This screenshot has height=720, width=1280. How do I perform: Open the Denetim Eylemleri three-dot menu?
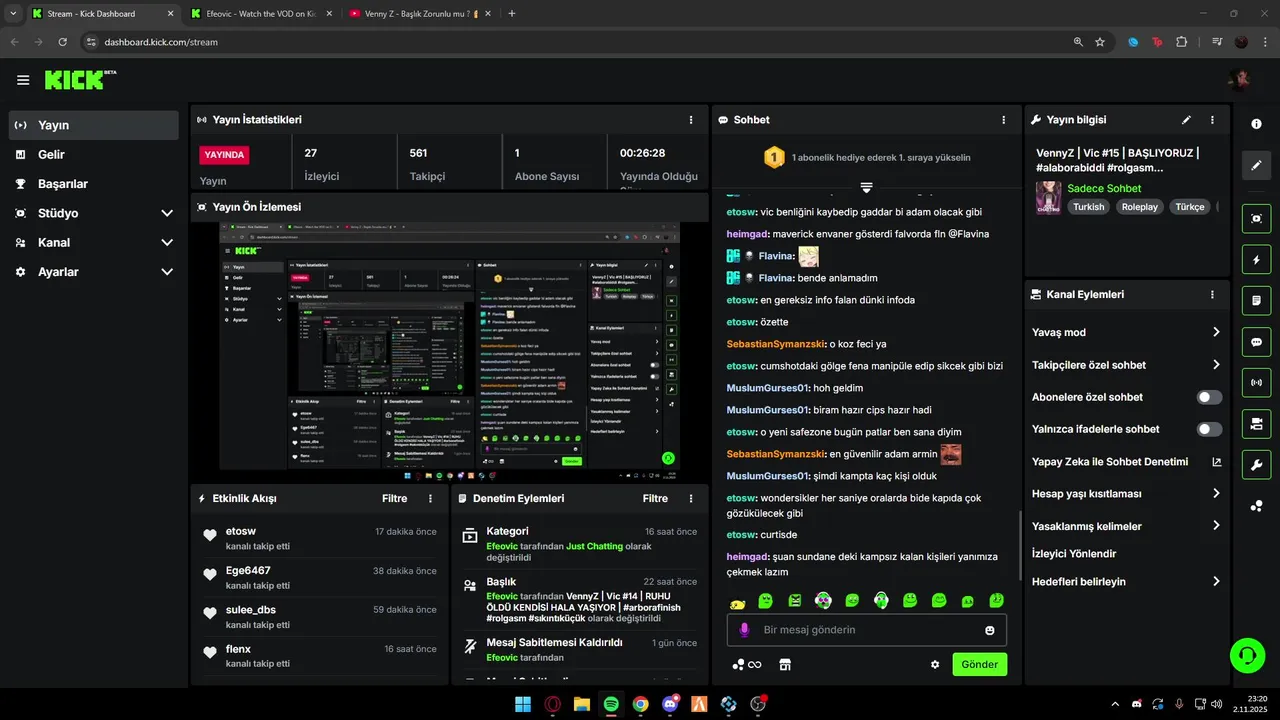(691, 498)
